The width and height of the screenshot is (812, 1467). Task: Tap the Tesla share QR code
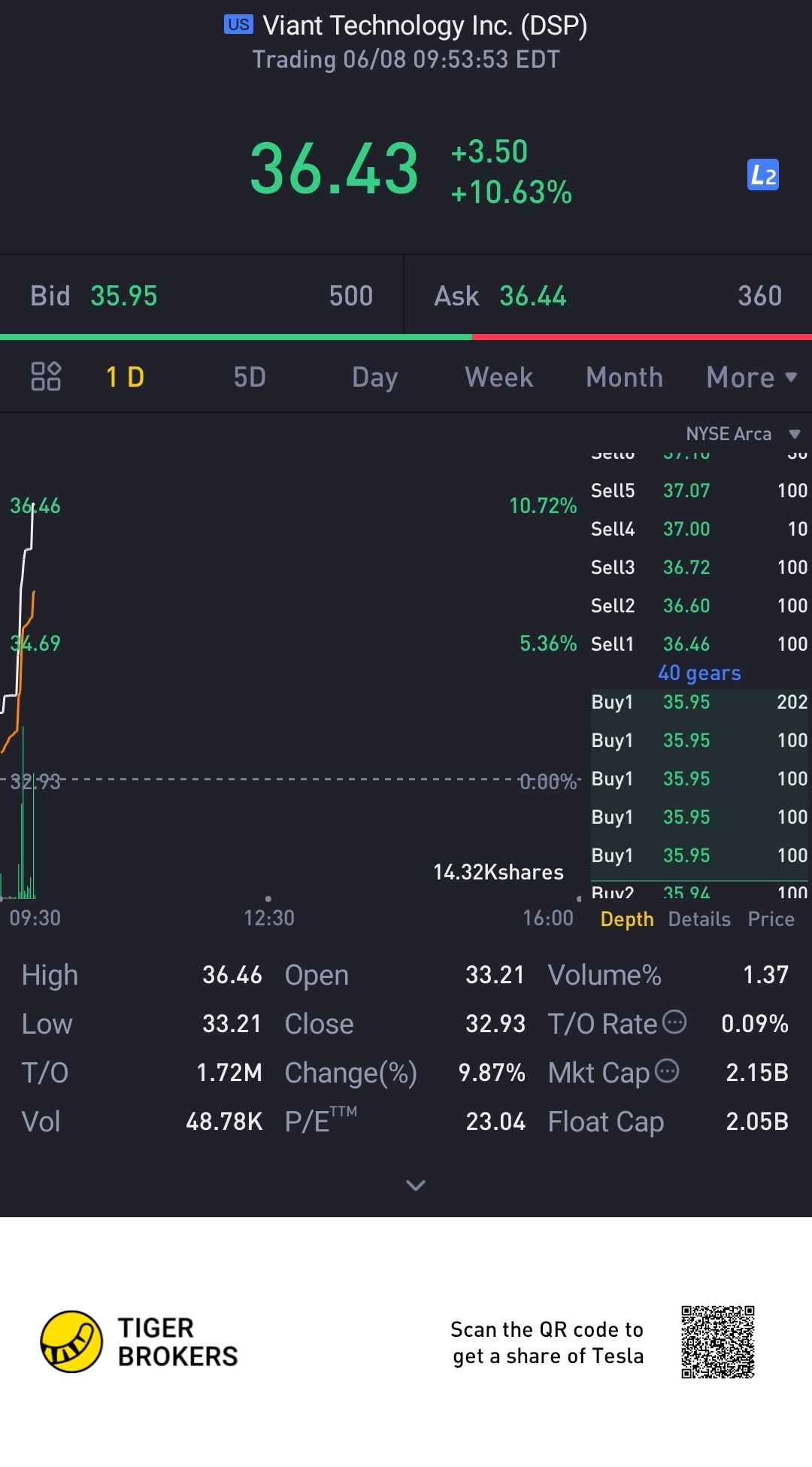click(x=717, y=1341)
